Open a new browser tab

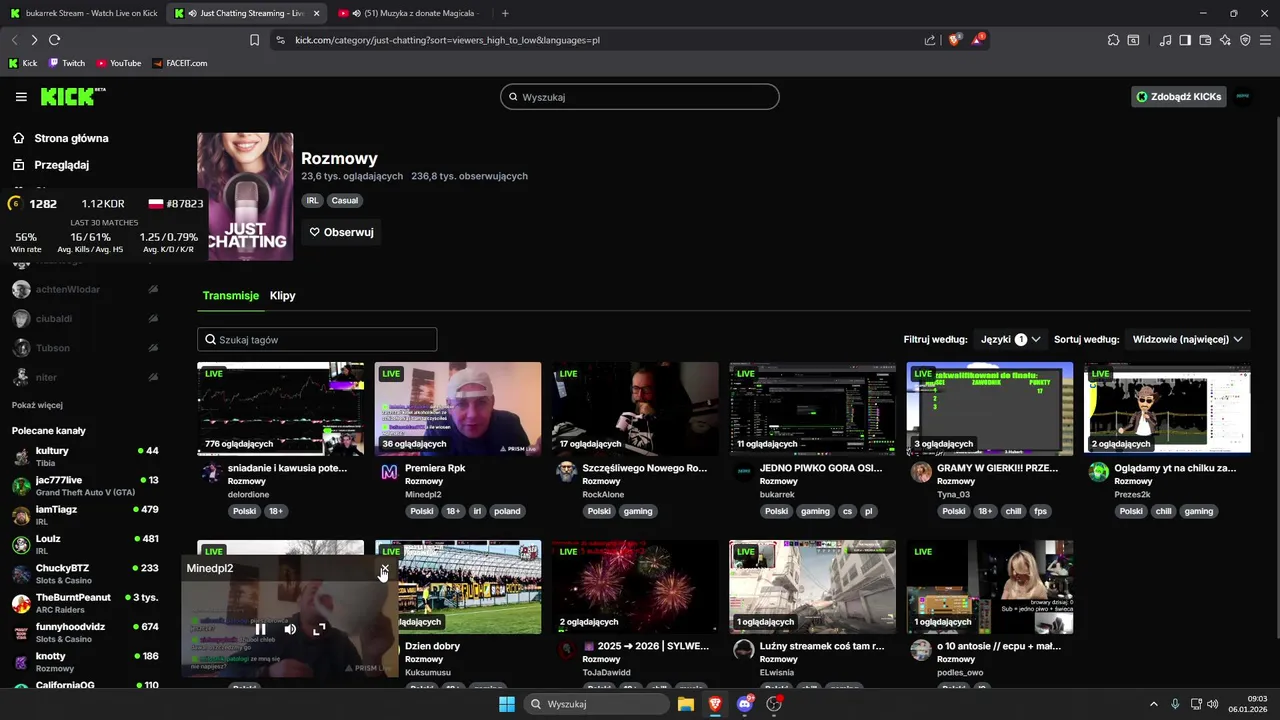[505, 13]
